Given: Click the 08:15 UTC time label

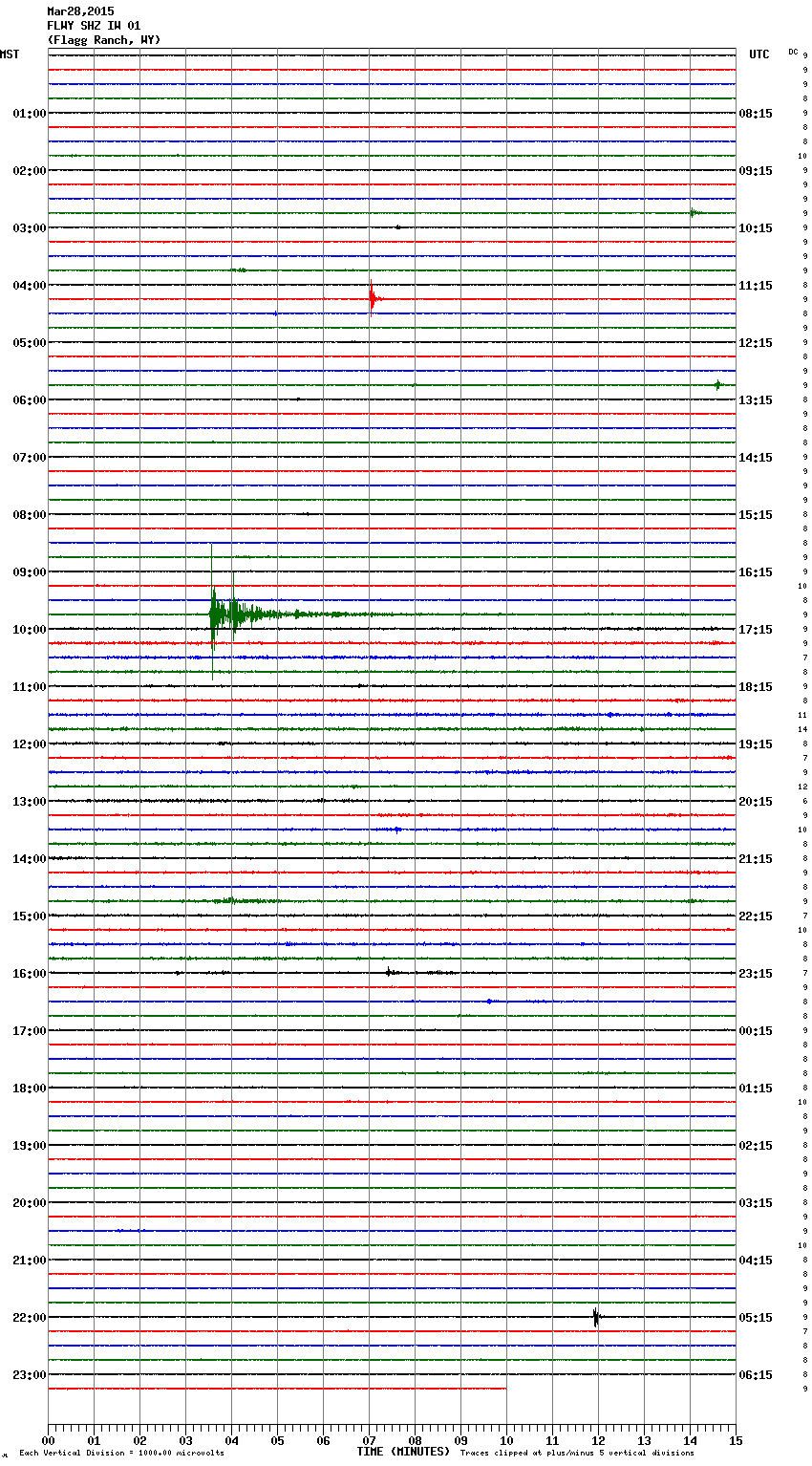Looking at the screenshot, I should 756,114.
